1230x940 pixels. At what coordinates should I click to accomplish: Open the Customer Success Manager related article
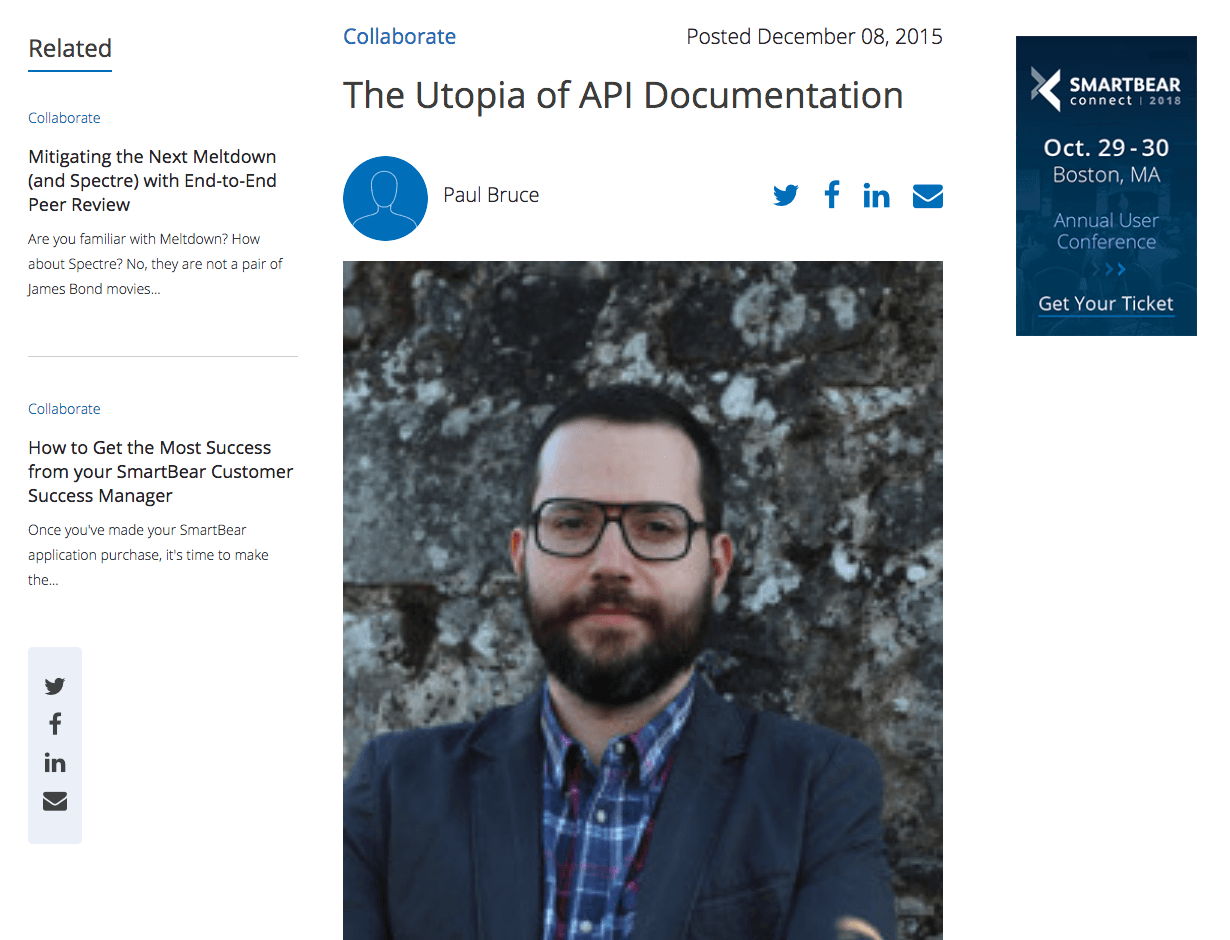pyautogui.click(x=160, y=472)
